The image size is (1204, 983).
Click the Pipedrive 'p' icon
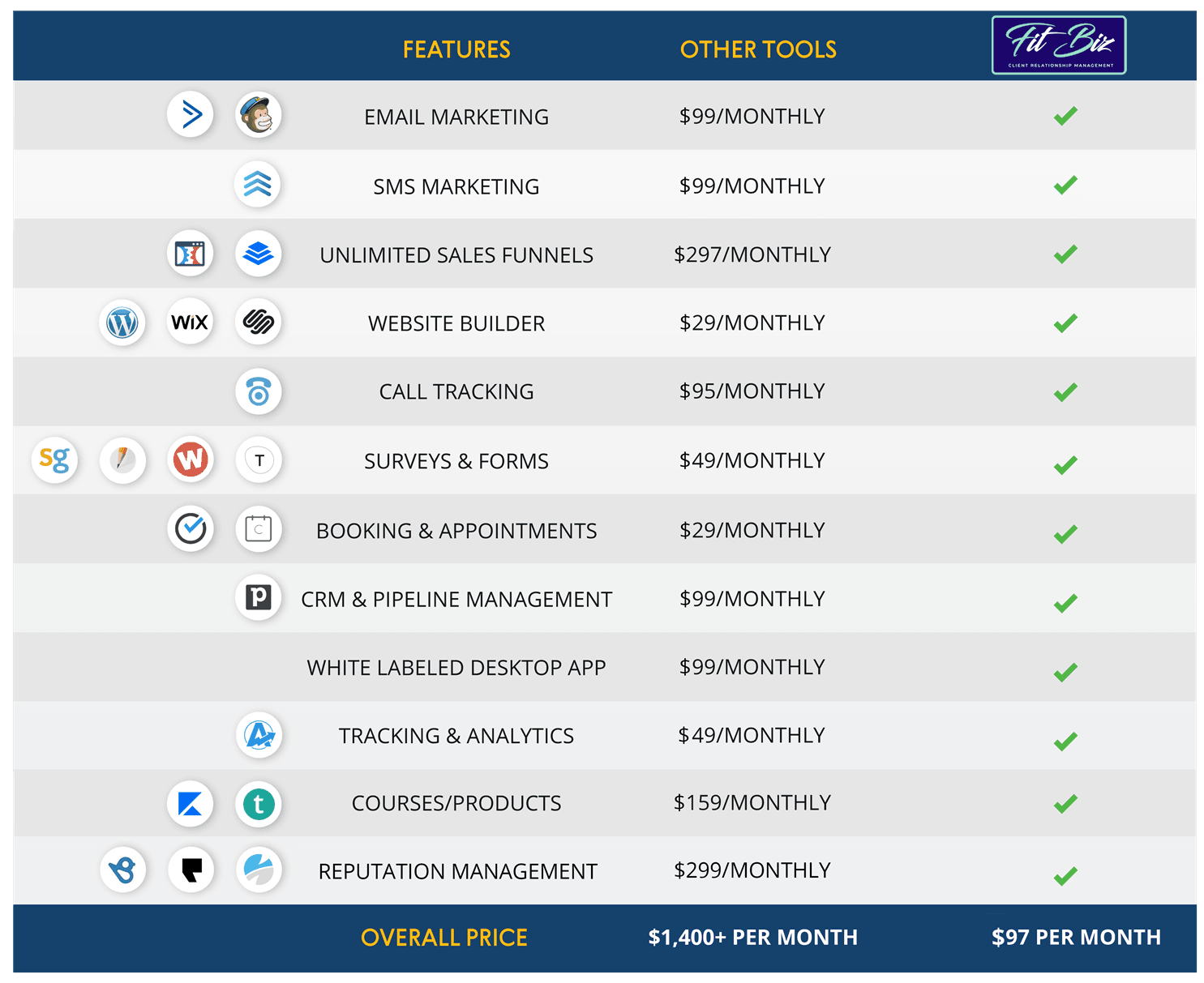pos(258,598)
